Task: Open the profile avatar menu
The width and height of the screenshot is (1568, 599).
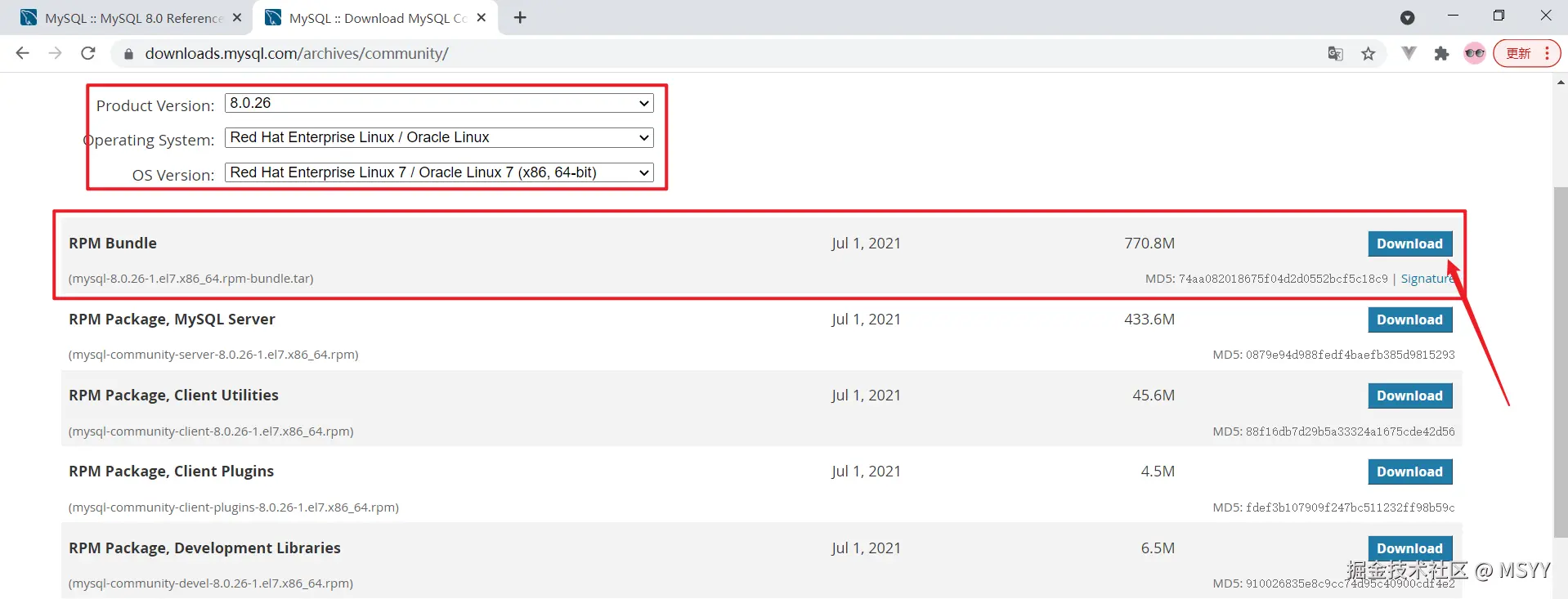Action: point(1475,54)
